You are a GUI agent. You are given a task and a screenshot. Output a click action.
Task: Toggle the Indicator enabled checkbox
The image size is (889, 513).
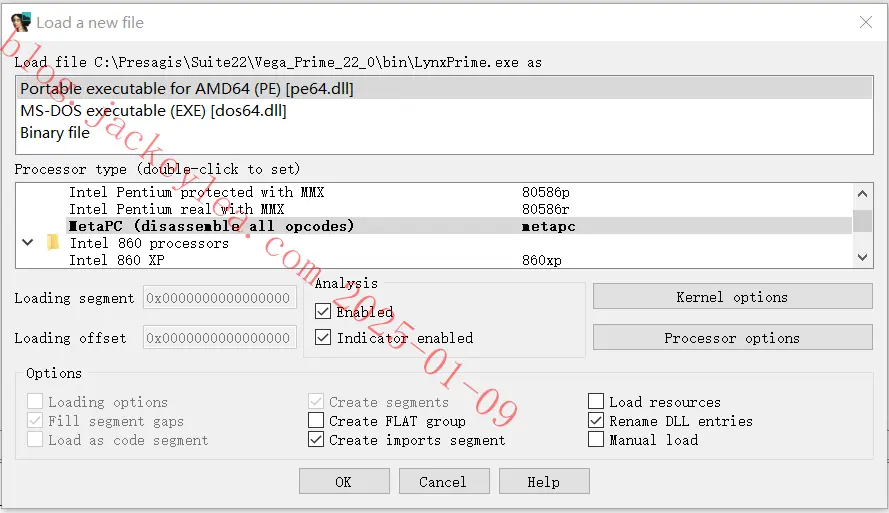pos(323,338)
